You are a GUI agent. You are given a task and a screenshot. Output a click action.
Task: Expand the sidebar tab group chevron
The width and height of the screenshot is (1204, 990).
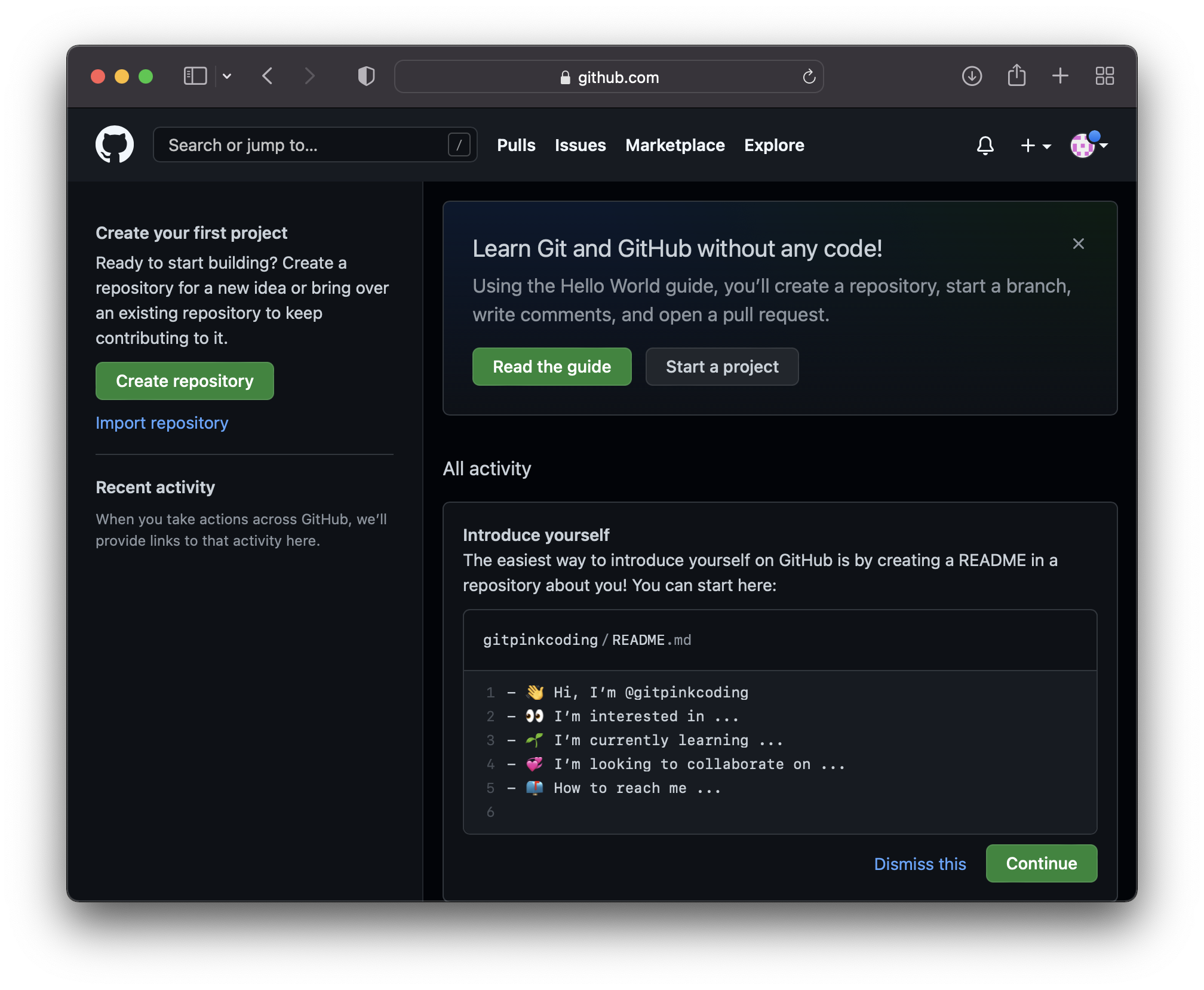point(227,76)
